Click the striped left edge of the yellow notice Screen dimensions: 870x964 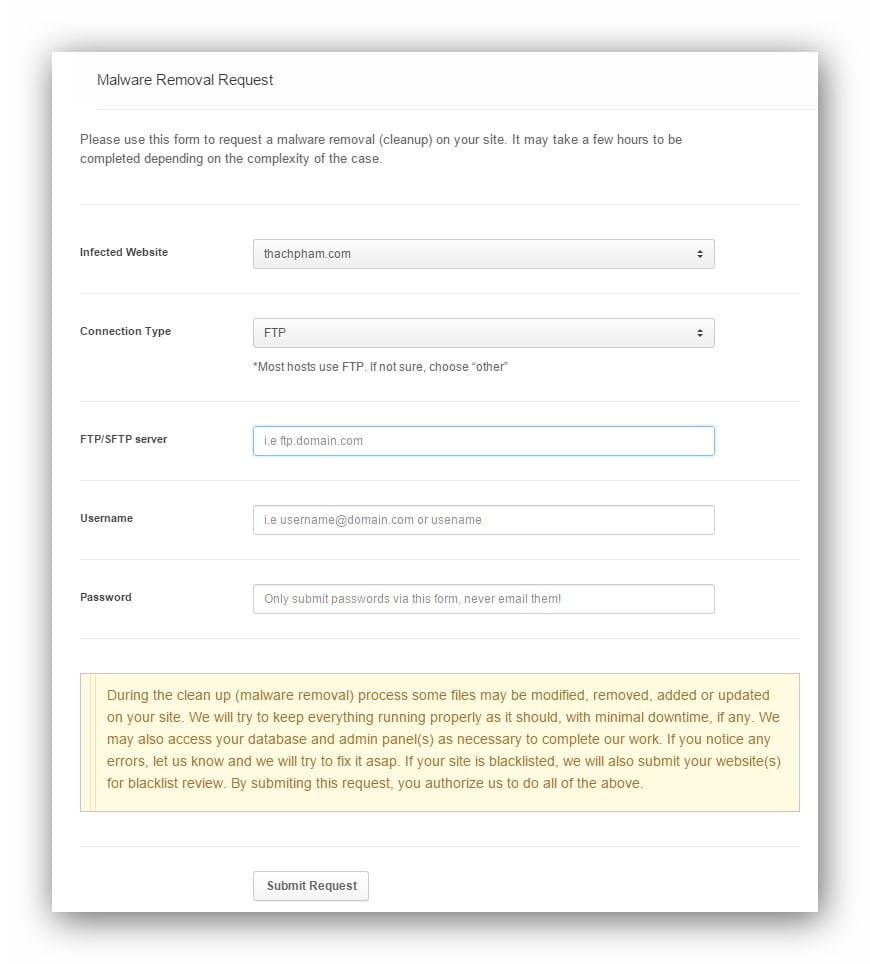[88, 742]
